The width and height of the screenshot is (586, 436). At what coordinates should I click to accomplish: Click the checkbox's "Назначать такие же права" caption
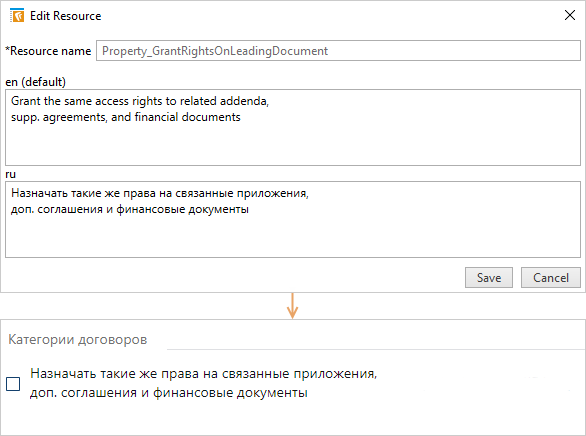[204, 383]
